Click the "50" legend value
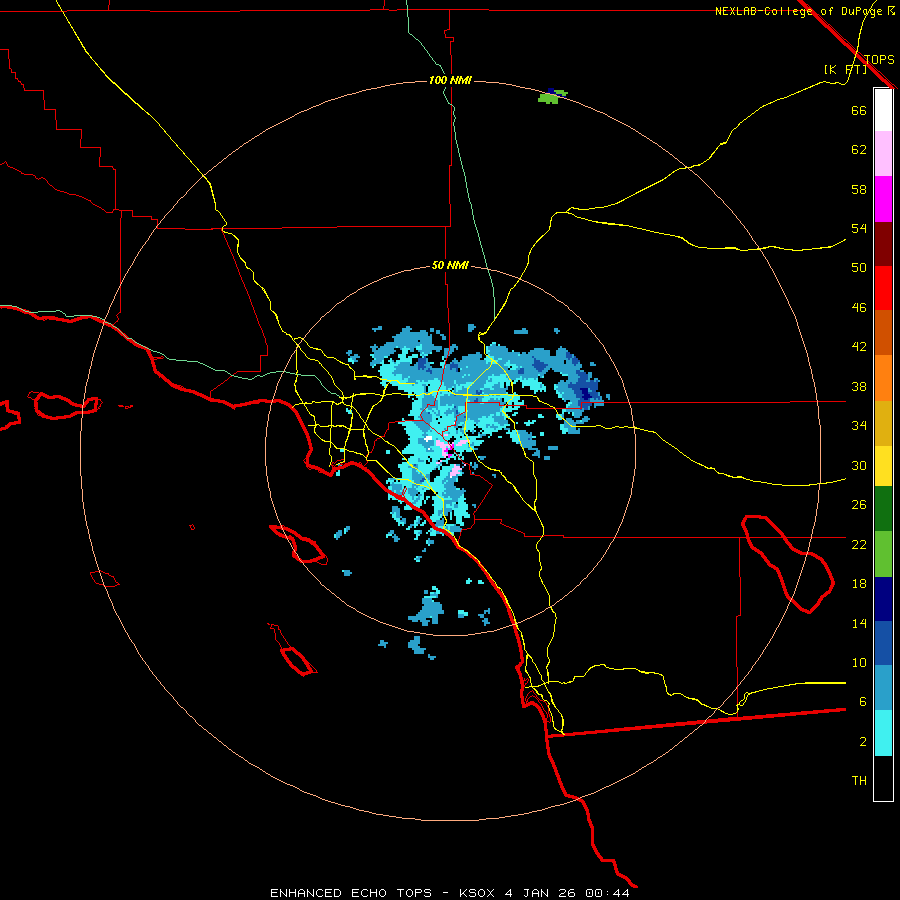 click(859, 267)
